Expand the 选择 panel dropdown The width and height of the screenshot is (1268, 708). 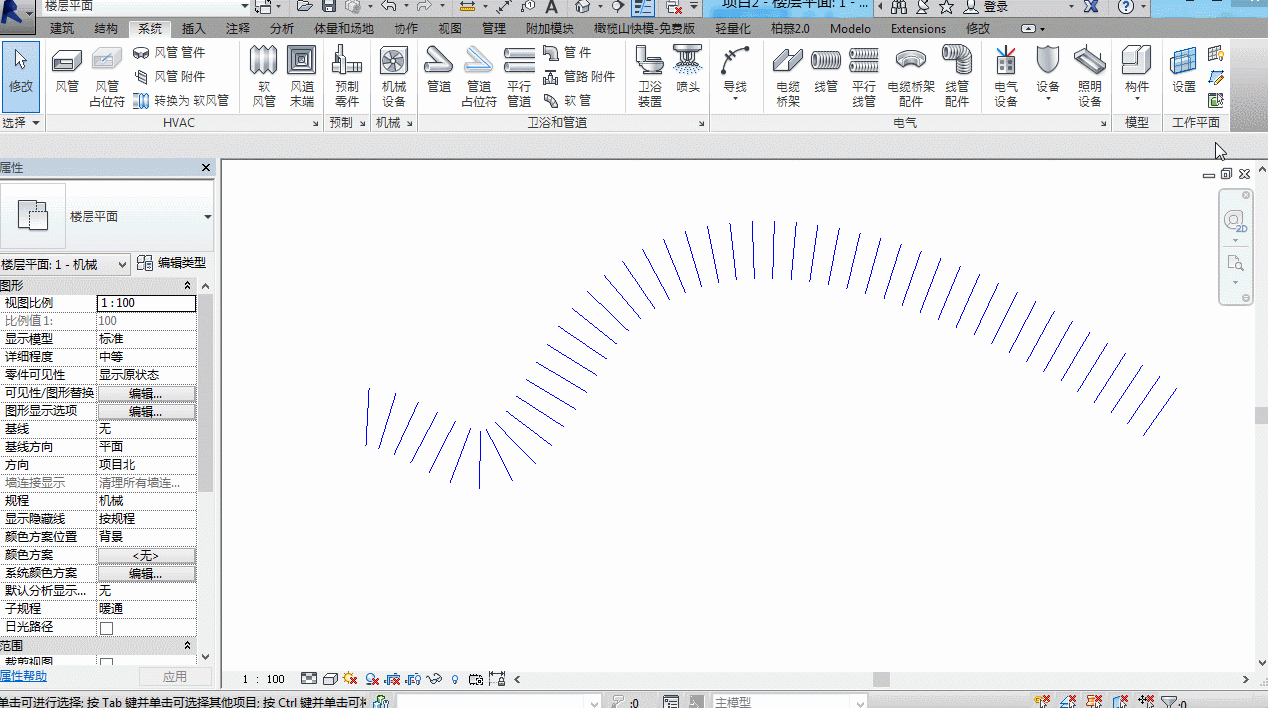(x=21, y=122)
